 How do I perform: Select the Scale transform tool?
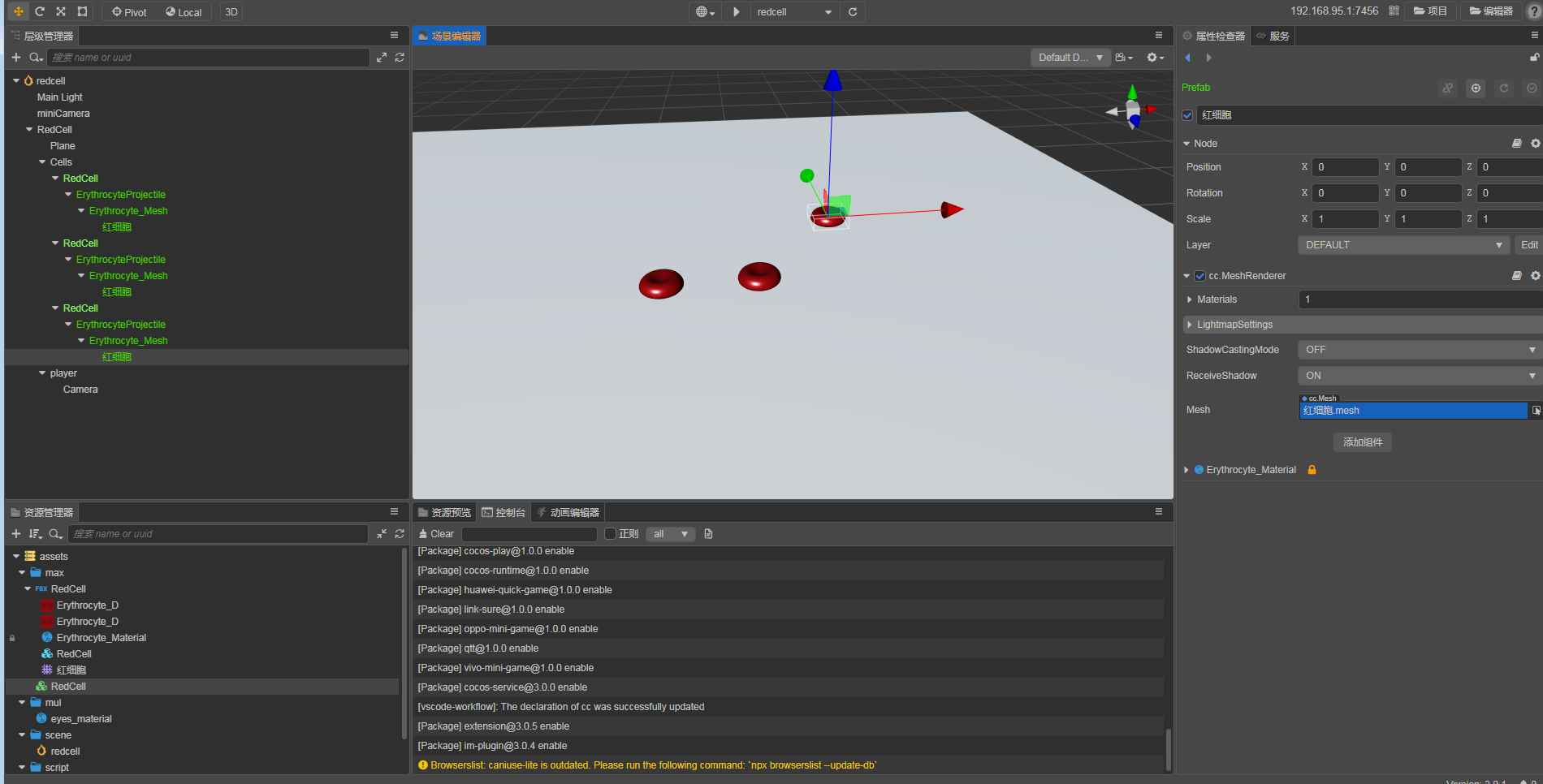click(x=61, y=11)
